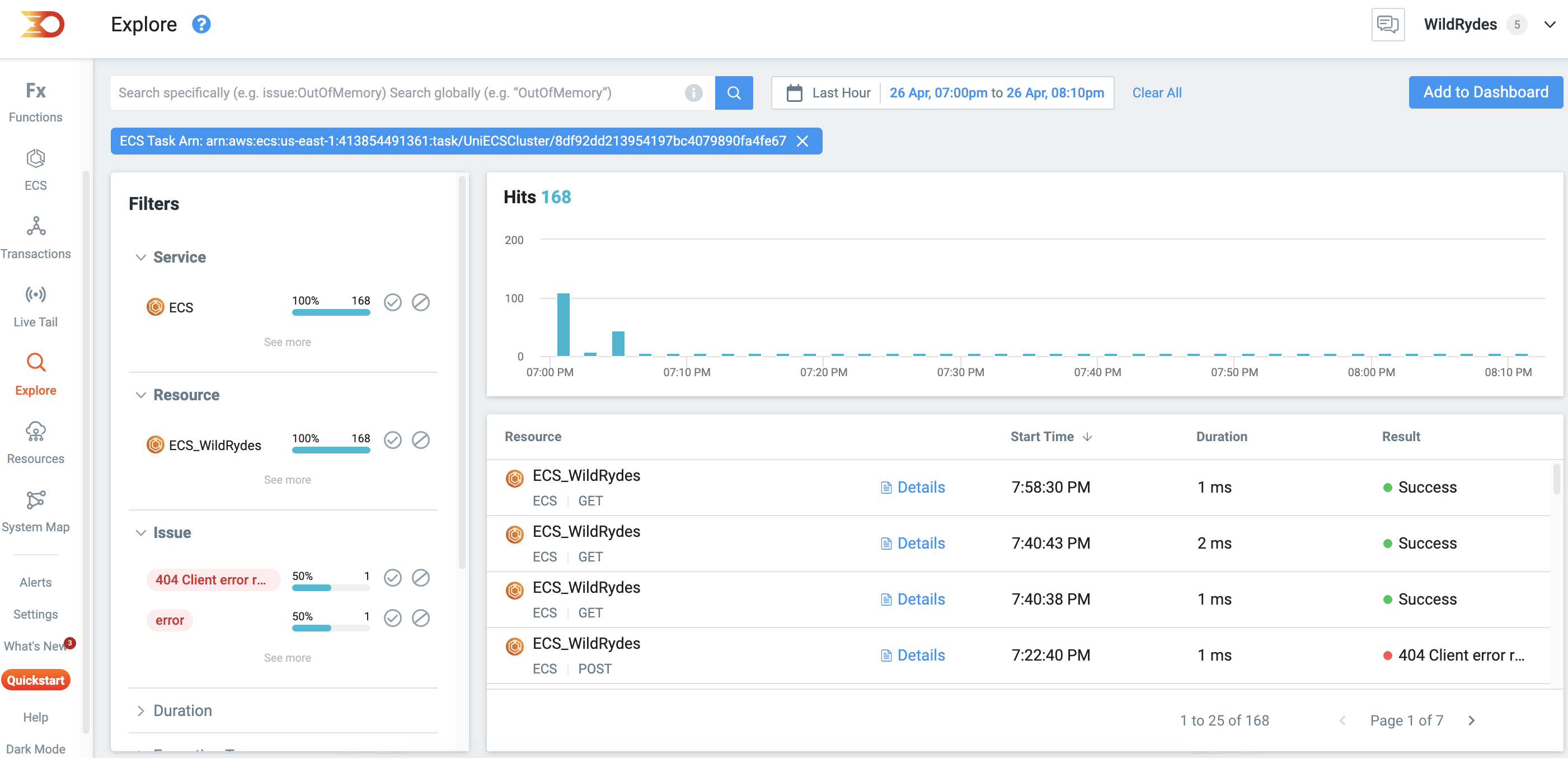The image size is (1568, 758).
Task: Exclude the 404 Client error issue filter
Action: tap(421, 577)
